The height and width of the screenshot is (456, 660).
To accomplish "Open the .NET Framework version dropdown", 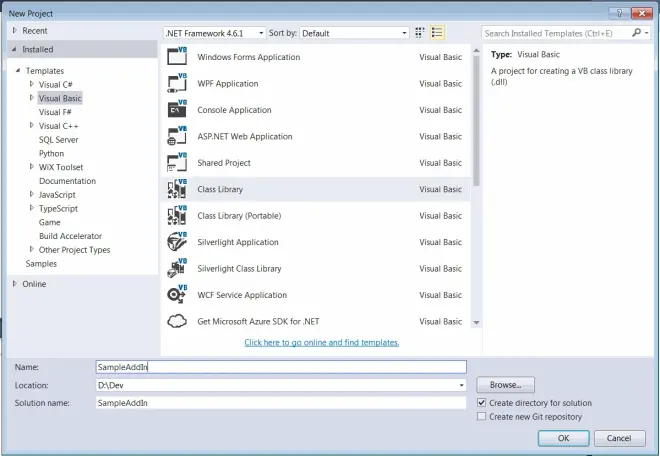I will point(213,33).
